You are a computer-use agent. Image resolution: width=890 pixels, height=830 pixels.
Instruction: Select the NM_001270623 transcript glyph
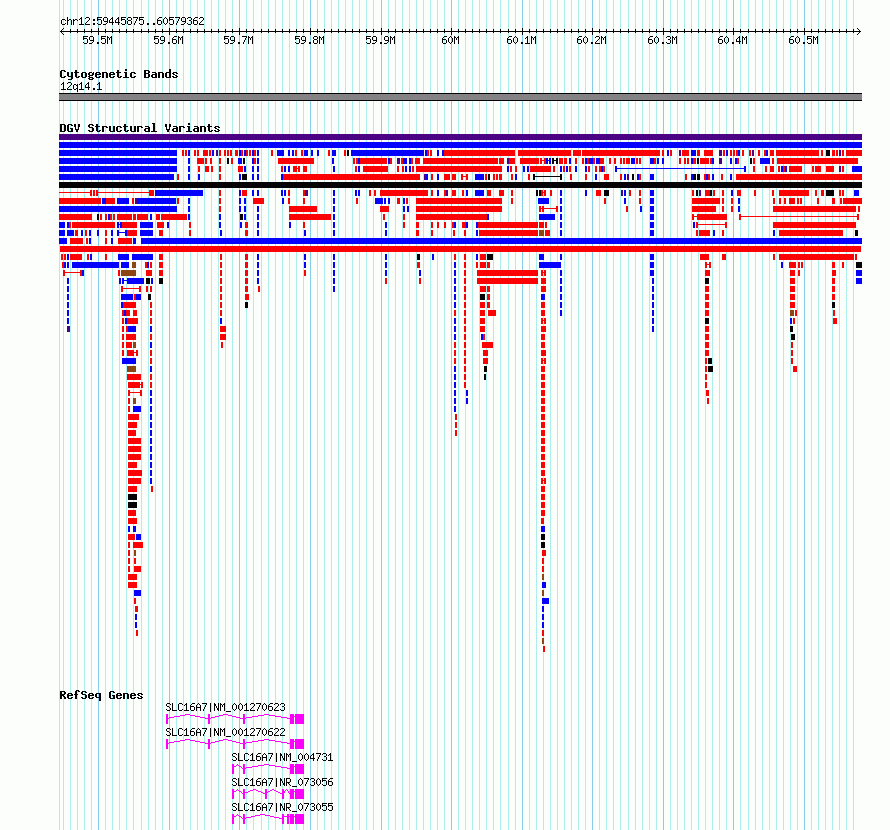tap(235, 719)
